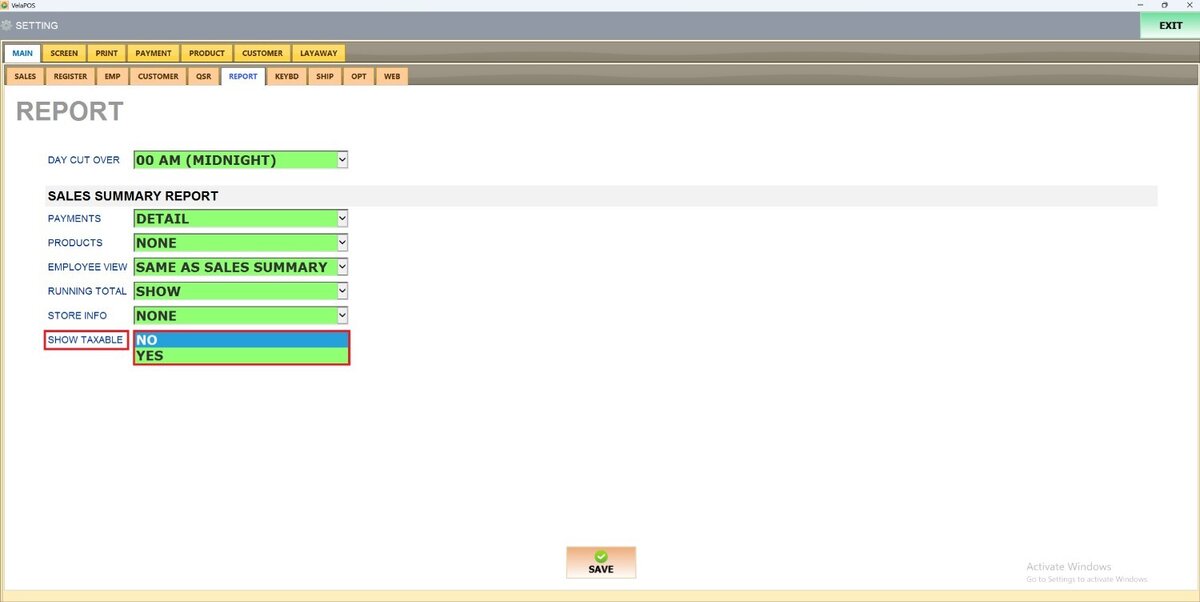Open the EMPLOYEE VIEW dropdown
Image resolution: width=1200 pixels, height=602 pixels.
[x=241, y=267]
